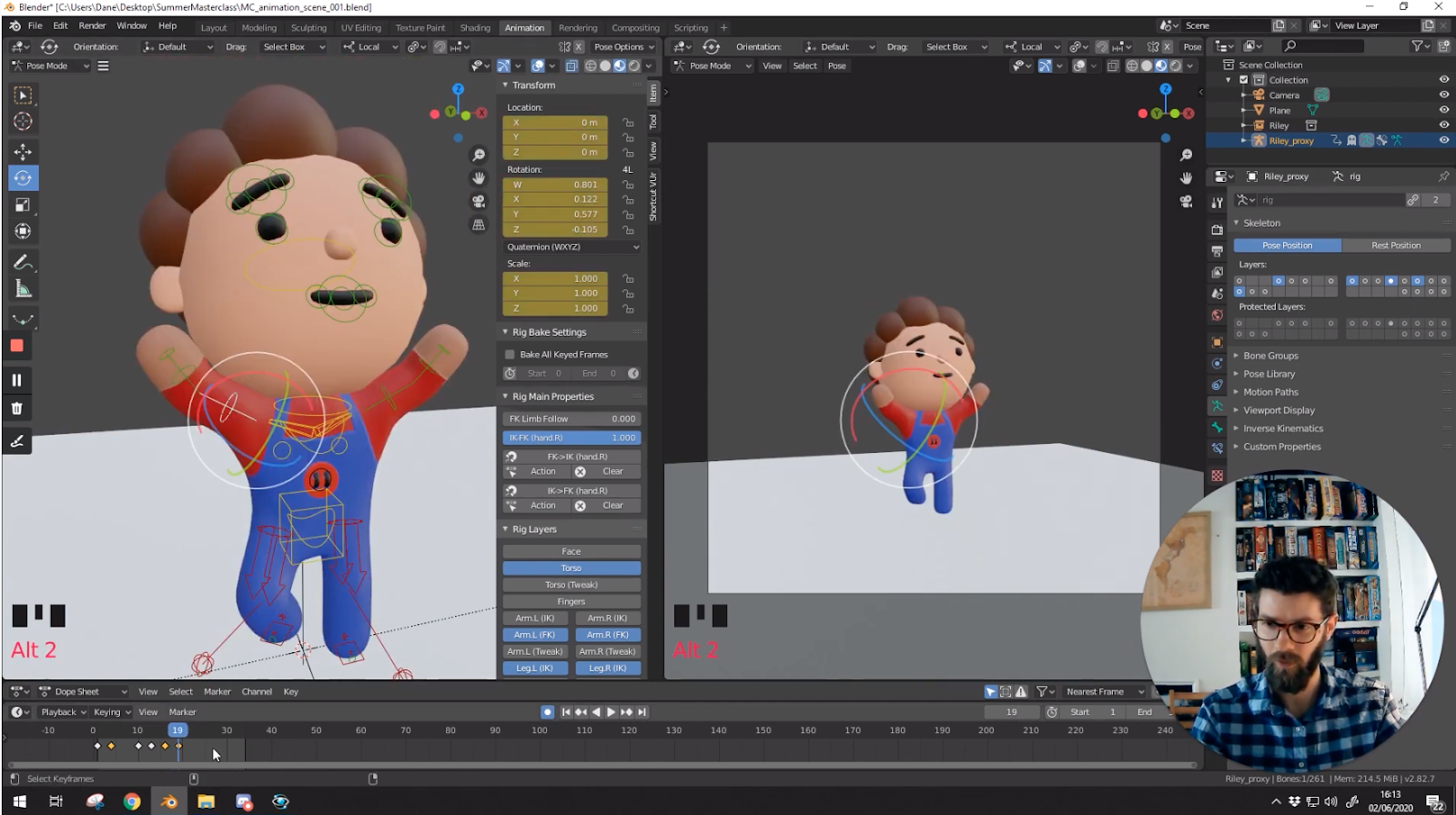Select the active Rotate tool

point(23,178)
